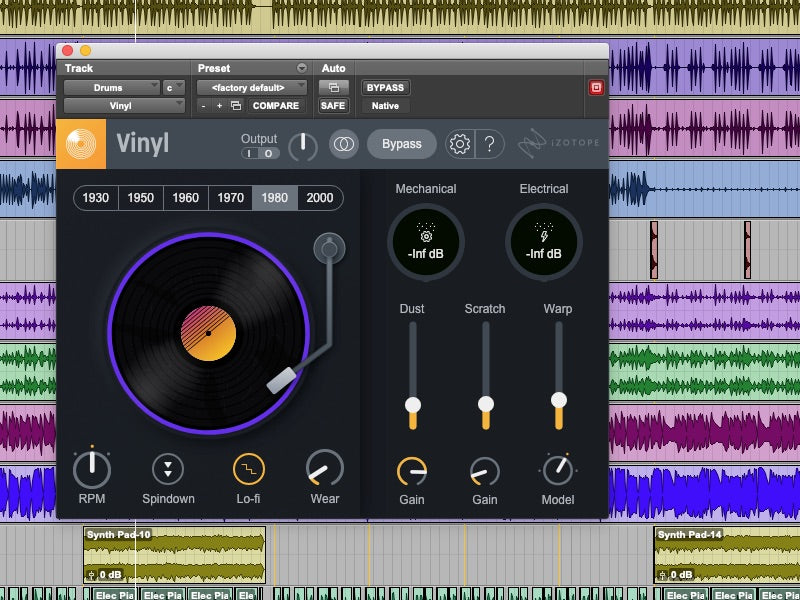Image resolution: width=800 pixels, height=600 pixels.
Task: Toggle the Vinyl Bypass pill button
Action: (402, 144)
